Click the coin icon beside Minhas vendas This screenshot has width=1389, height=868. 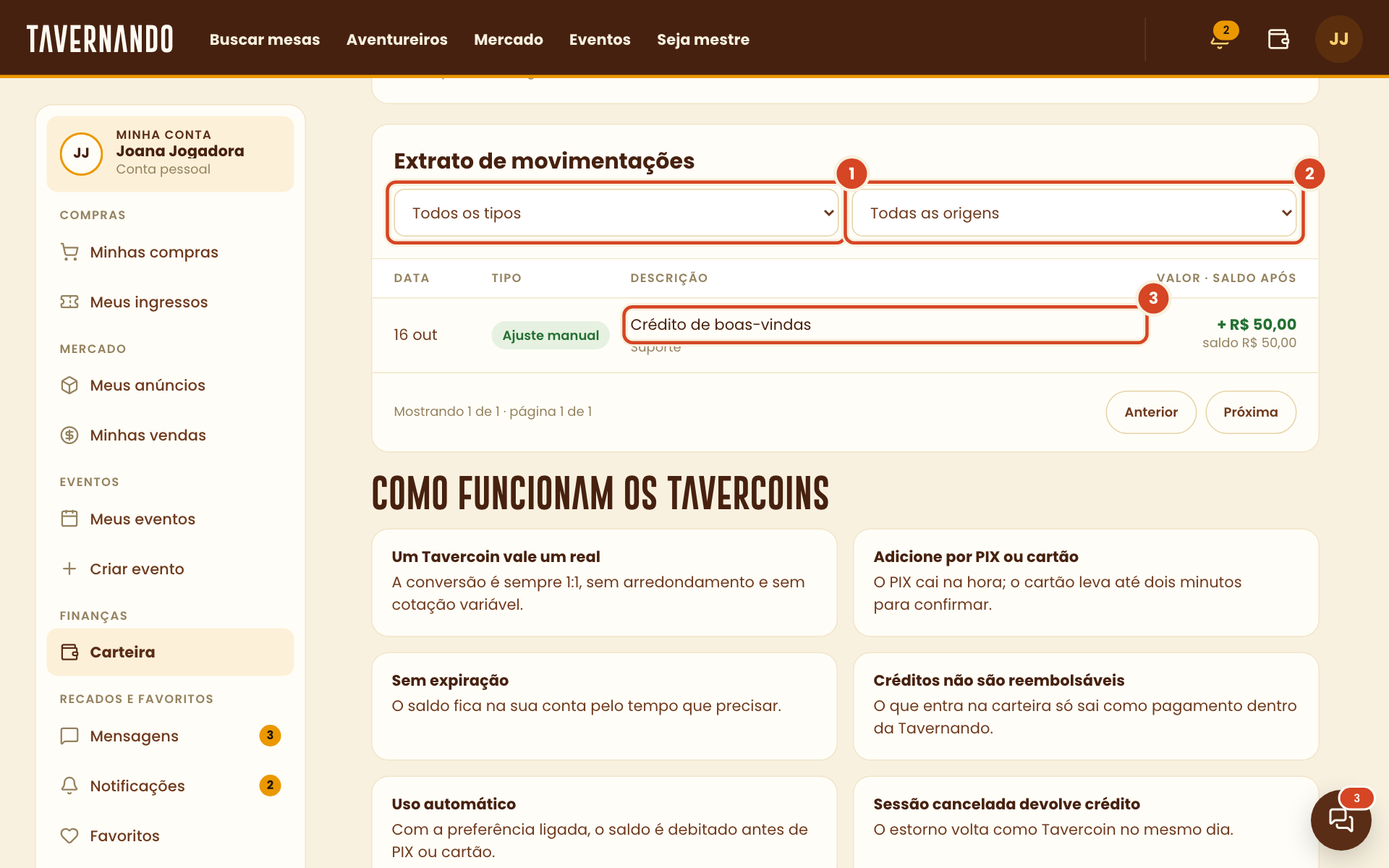(x=69, y=435)
